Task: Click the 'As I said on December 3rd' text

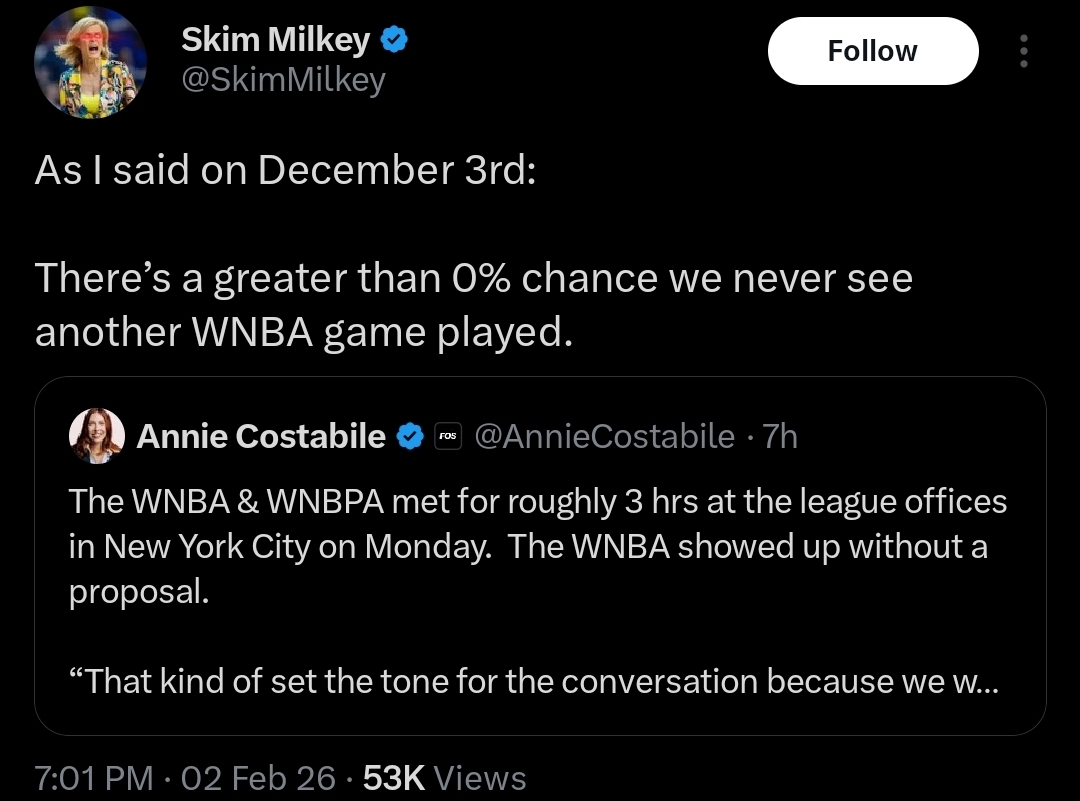Action: 285,169
